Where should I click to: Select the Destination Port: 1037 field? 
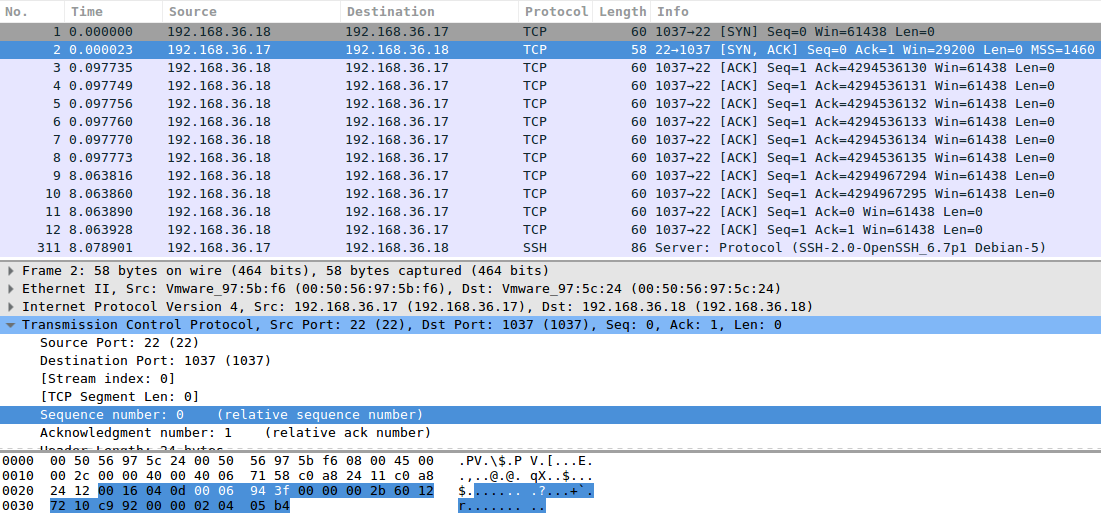pyautogui.click(x=140, y=361)
